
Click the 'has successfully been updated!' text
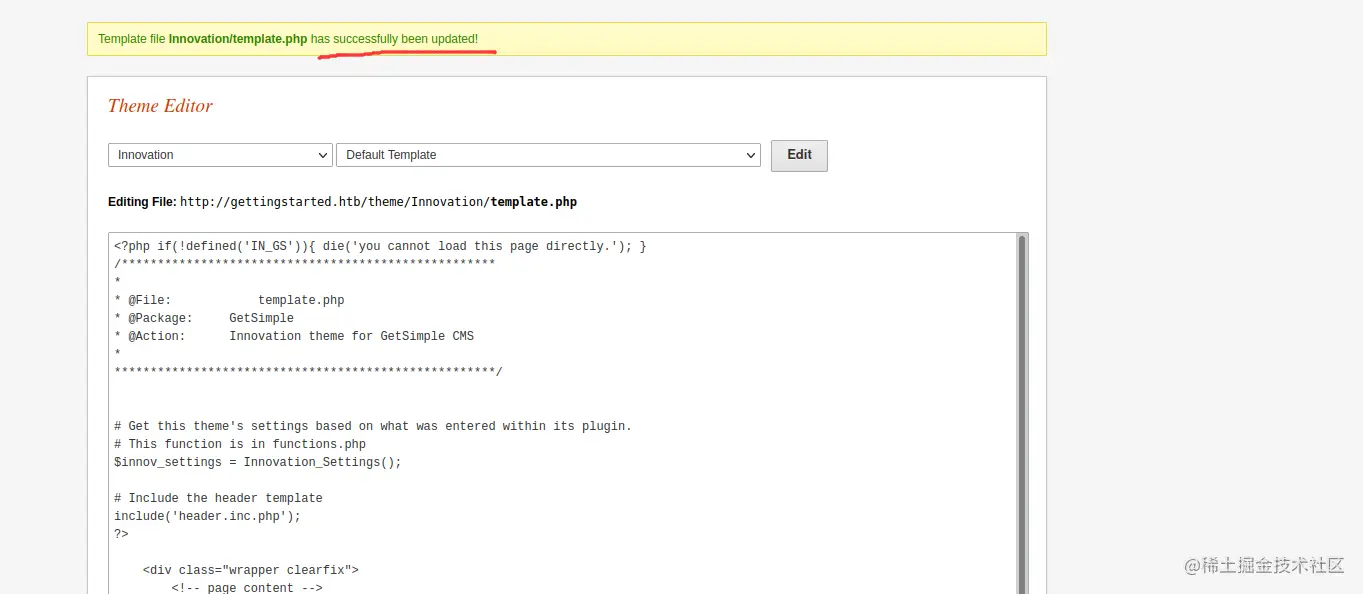394,39
